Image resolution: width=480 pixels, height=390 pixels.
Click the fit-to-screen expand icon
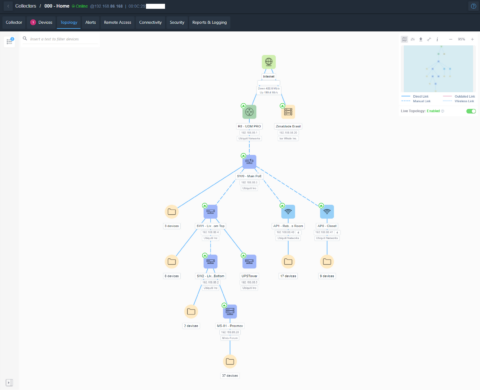pos(429,39)
